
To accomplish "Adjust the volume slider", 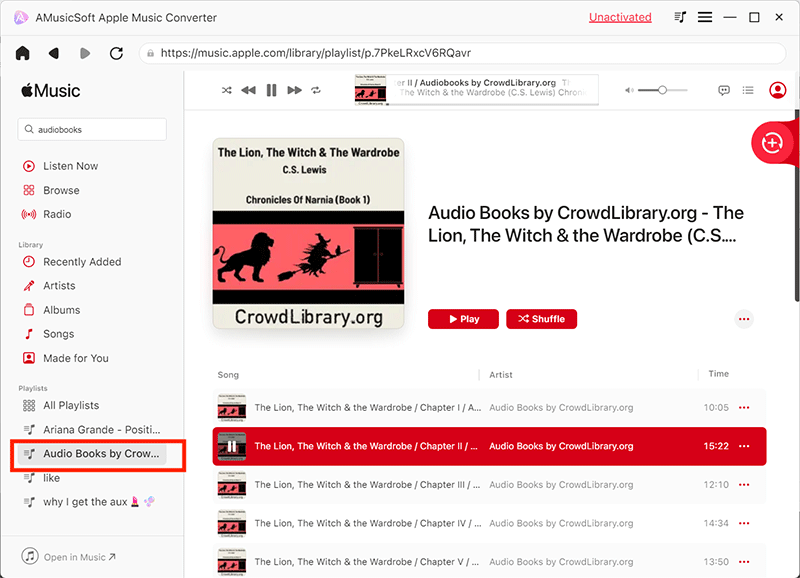I will pyautogui.click(x=662, y=90).
